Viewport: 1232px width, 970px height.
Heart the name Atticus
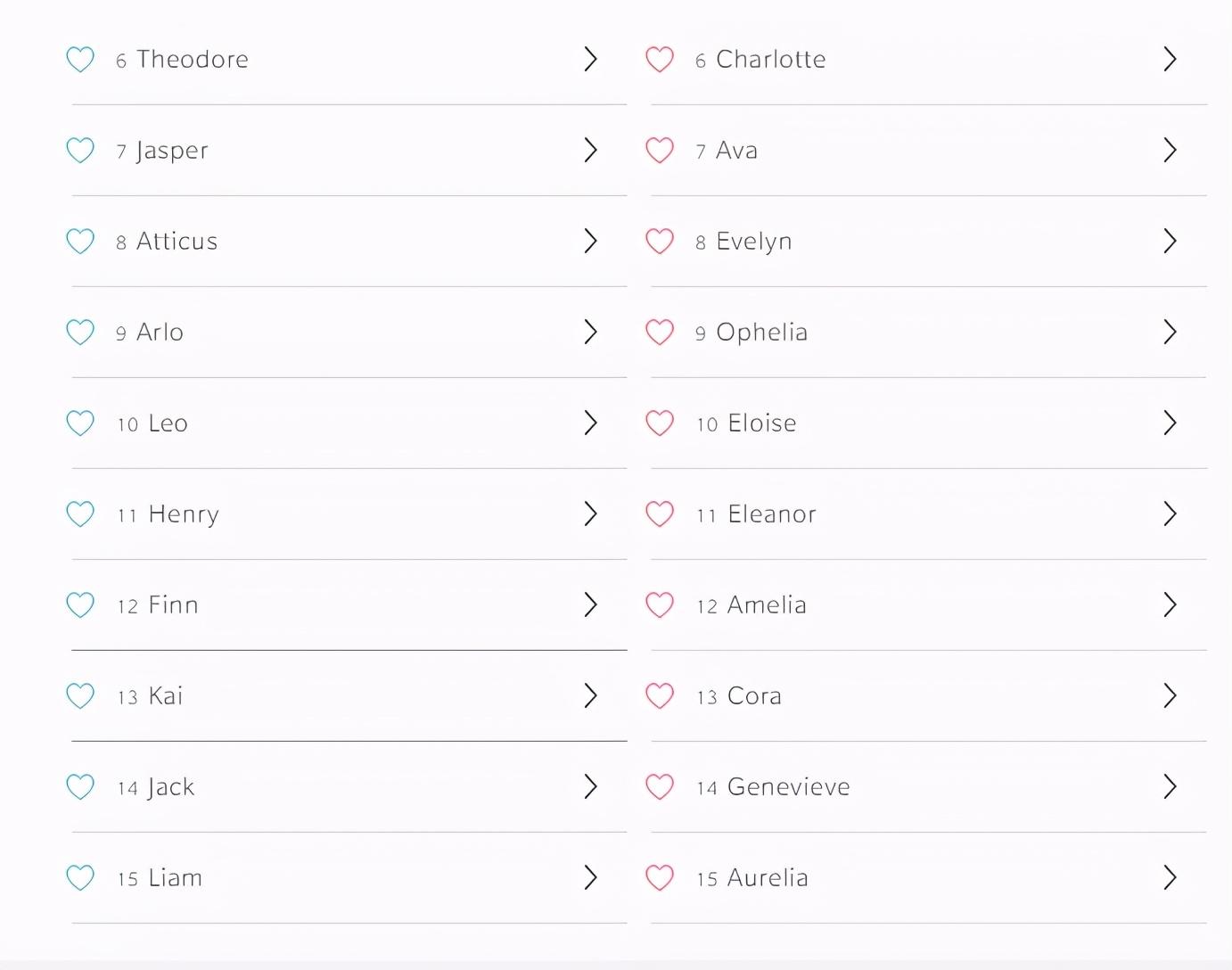80,242
